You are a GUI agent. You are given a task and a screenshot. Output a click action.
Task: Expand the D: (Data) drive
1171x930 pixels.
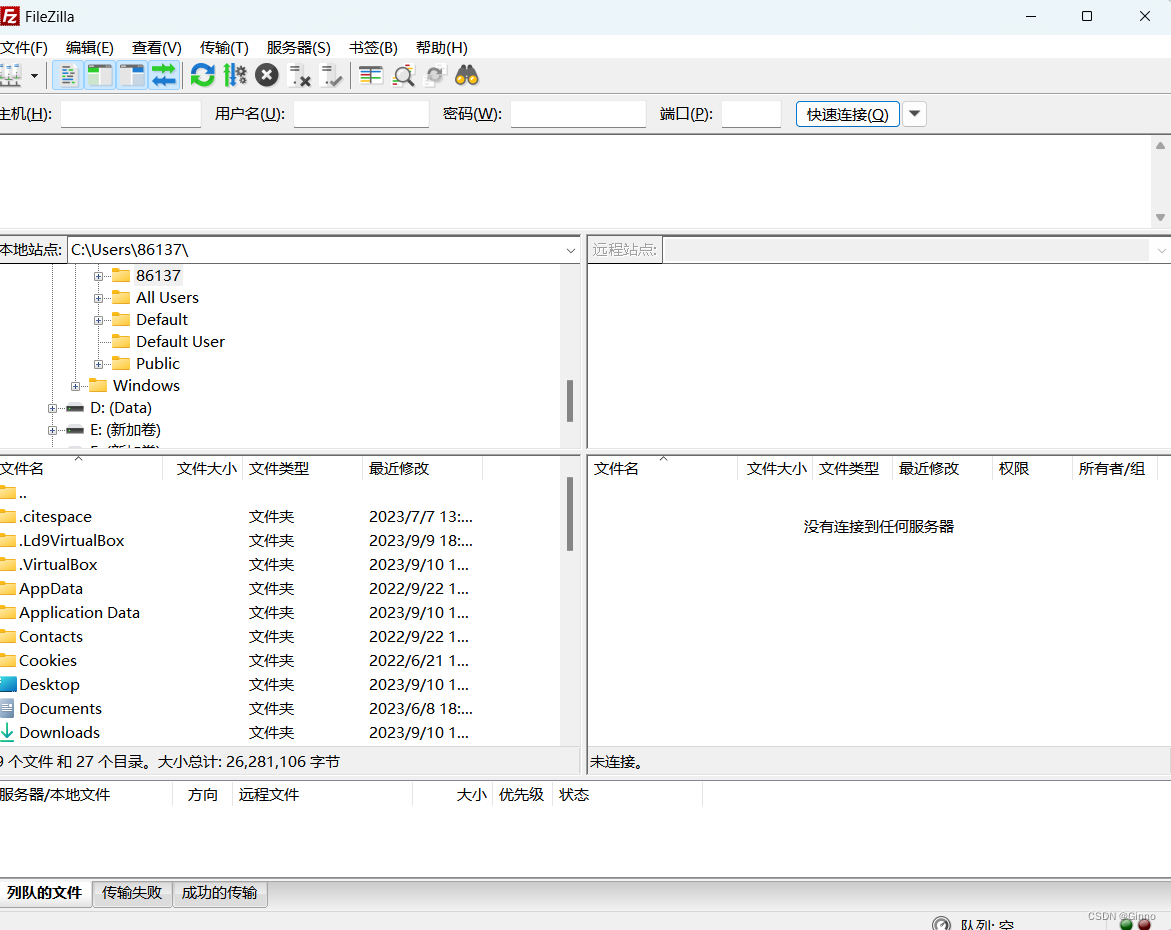tap(52, 409)
